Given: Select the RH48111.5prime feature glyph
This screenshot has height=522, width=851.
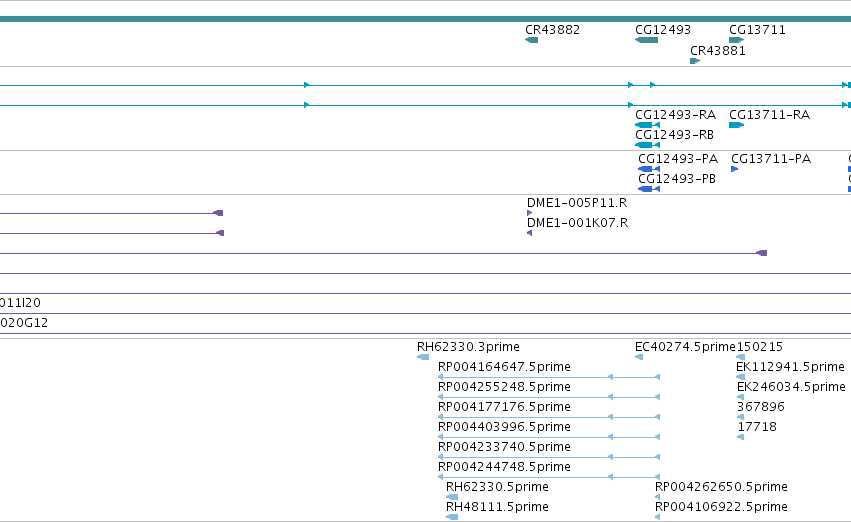Looking at the screenshot, I should point(452,517).
